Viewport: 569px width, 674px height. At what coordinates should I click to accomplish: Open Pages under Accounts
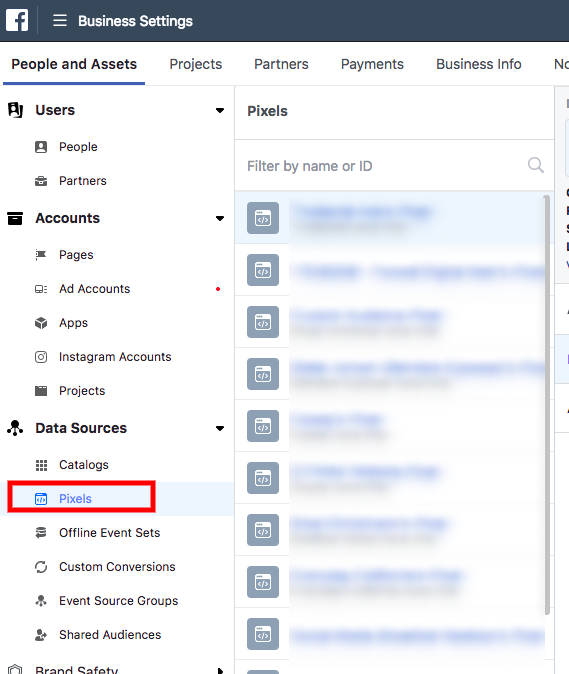tap(76, 255)
